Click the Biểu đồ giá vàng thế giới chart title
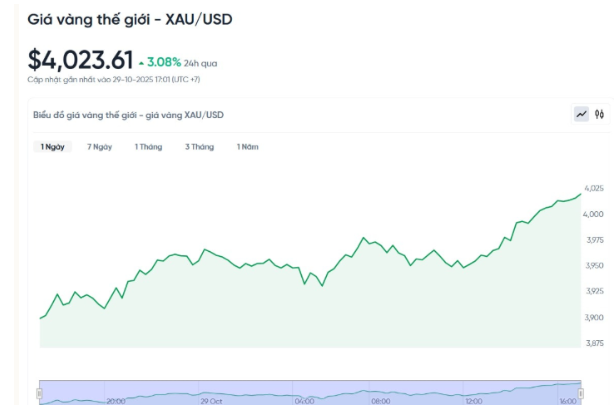This screenshot has width=616, height=412. pyautogui.click(x=128, y=115)
